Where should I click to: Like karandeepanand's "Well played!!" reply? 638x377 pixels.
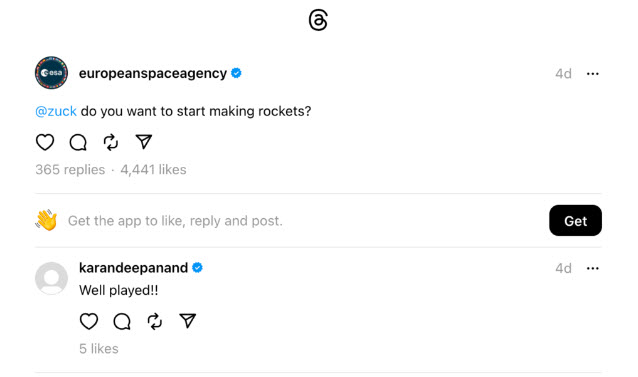pos(89,321)
